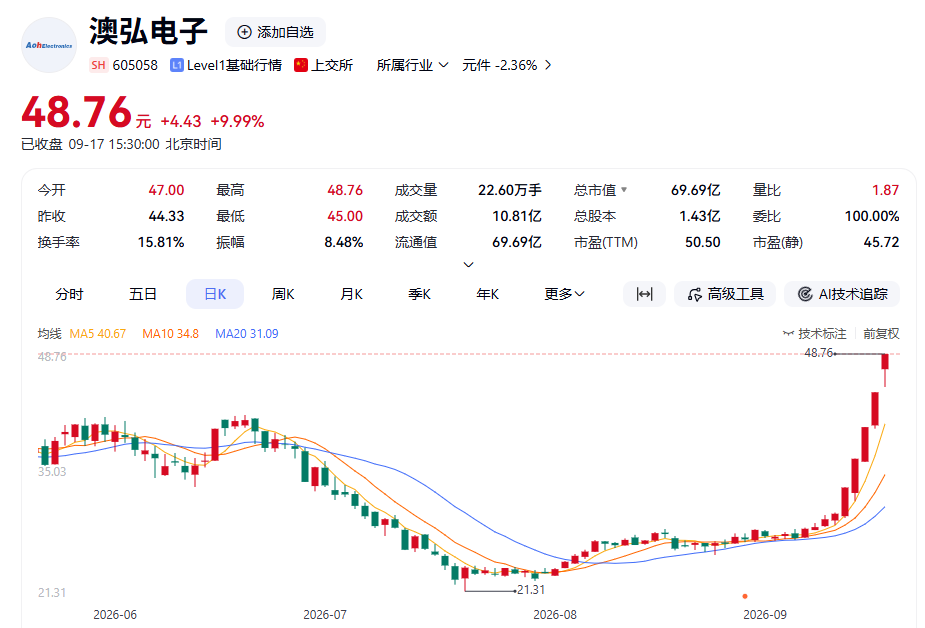
Task: Select the 年K tab
Action: point(487,294)
